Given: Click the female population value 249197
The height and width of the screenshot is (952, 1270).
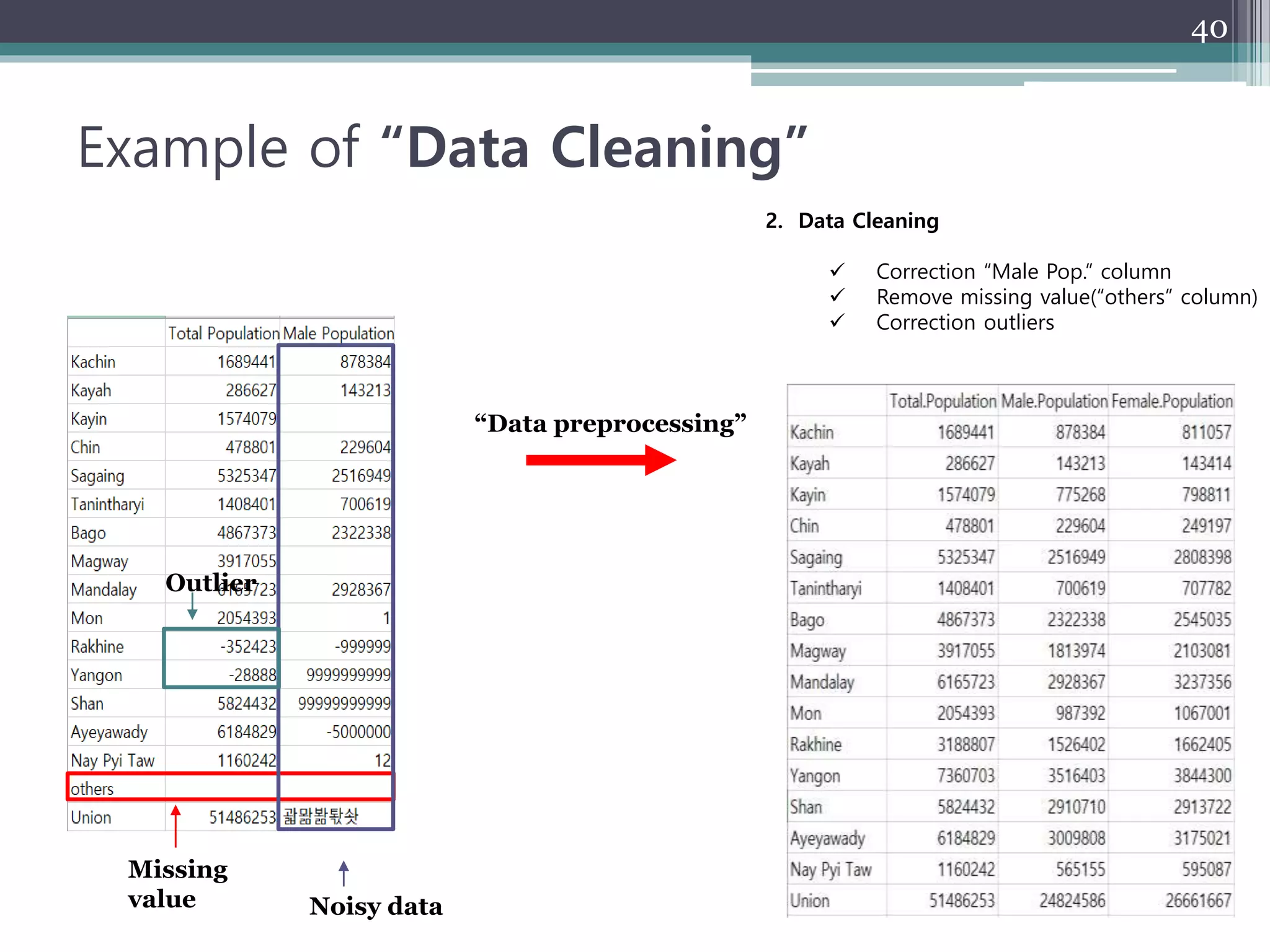Looking at the screenshot, I should 1206,526.
